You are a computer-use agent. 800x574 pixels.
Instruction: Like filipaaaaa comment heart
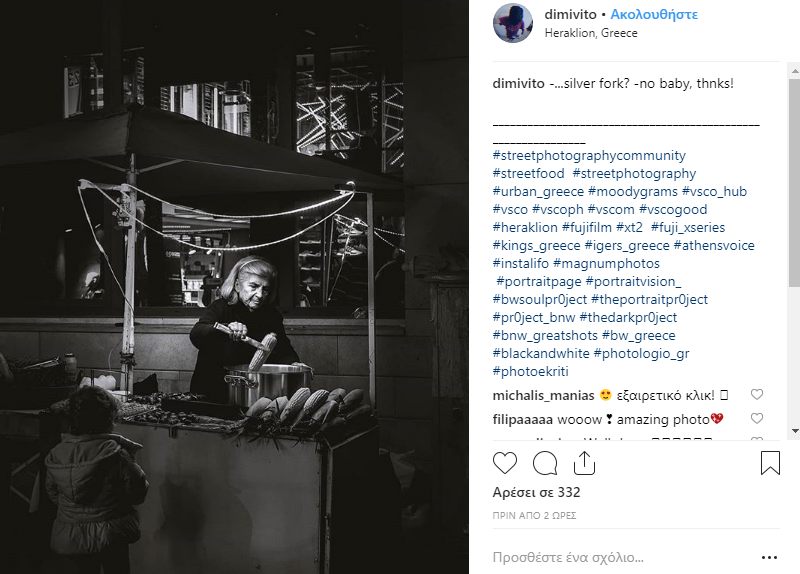coord(757,418)
